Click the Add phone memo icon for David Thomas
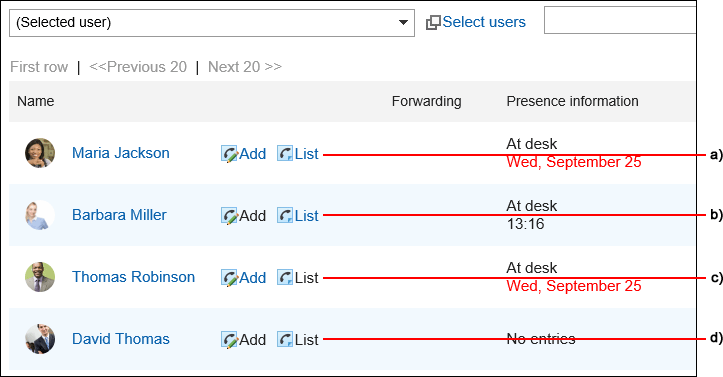 pos(229,340)
